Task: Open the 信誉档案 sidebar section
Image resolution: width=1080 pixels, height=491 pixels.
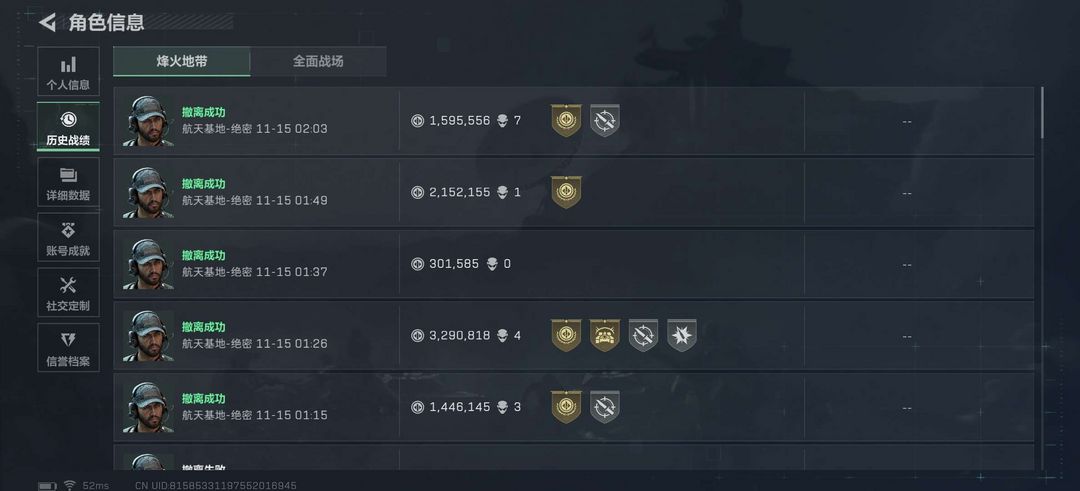Action: [x=68, y=348]
